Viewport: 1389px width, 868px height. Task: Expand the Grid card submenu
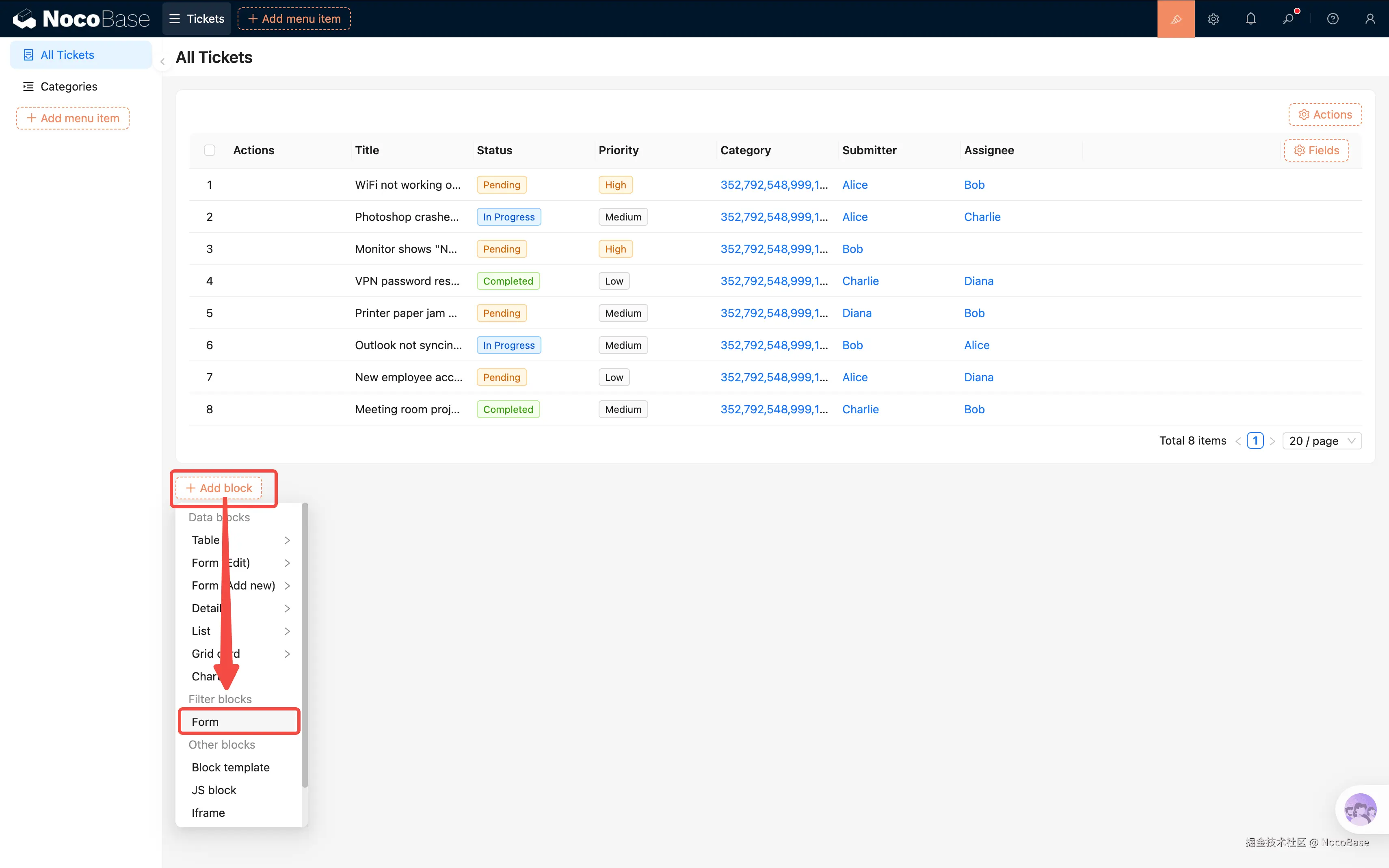point(240,654)
